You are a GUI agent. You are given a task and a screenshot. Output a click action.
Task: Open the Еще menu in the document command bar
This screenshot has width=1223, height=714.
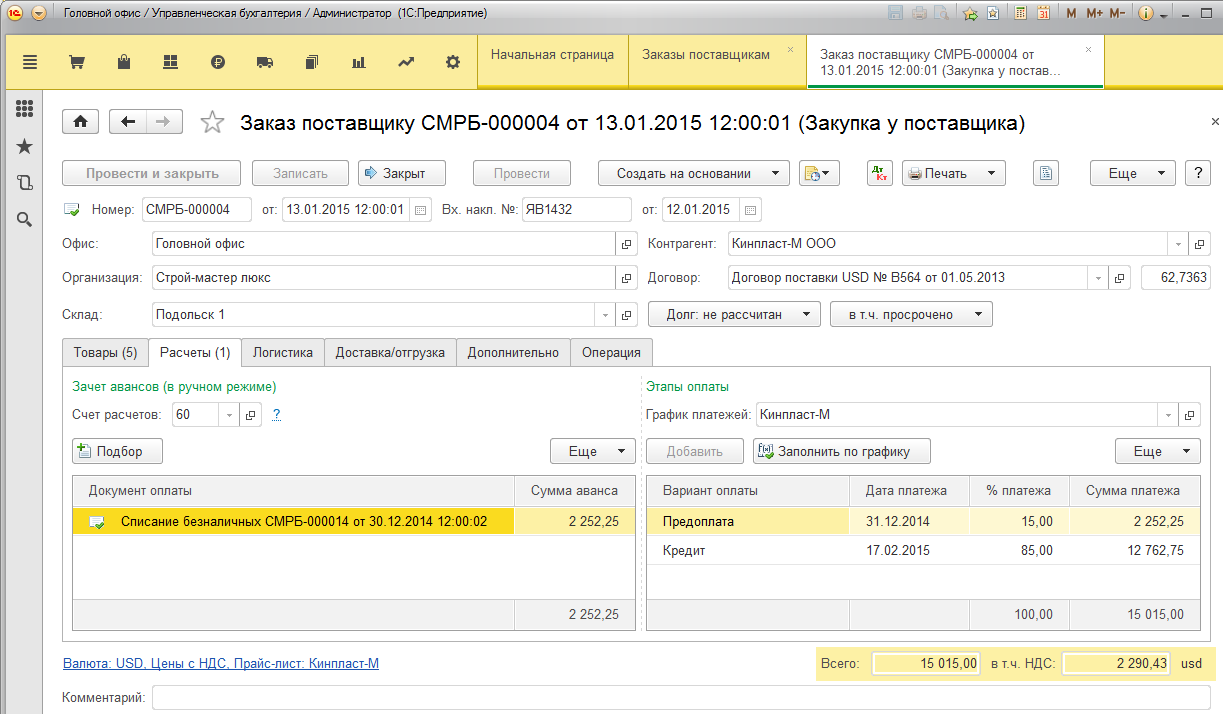1132,173
